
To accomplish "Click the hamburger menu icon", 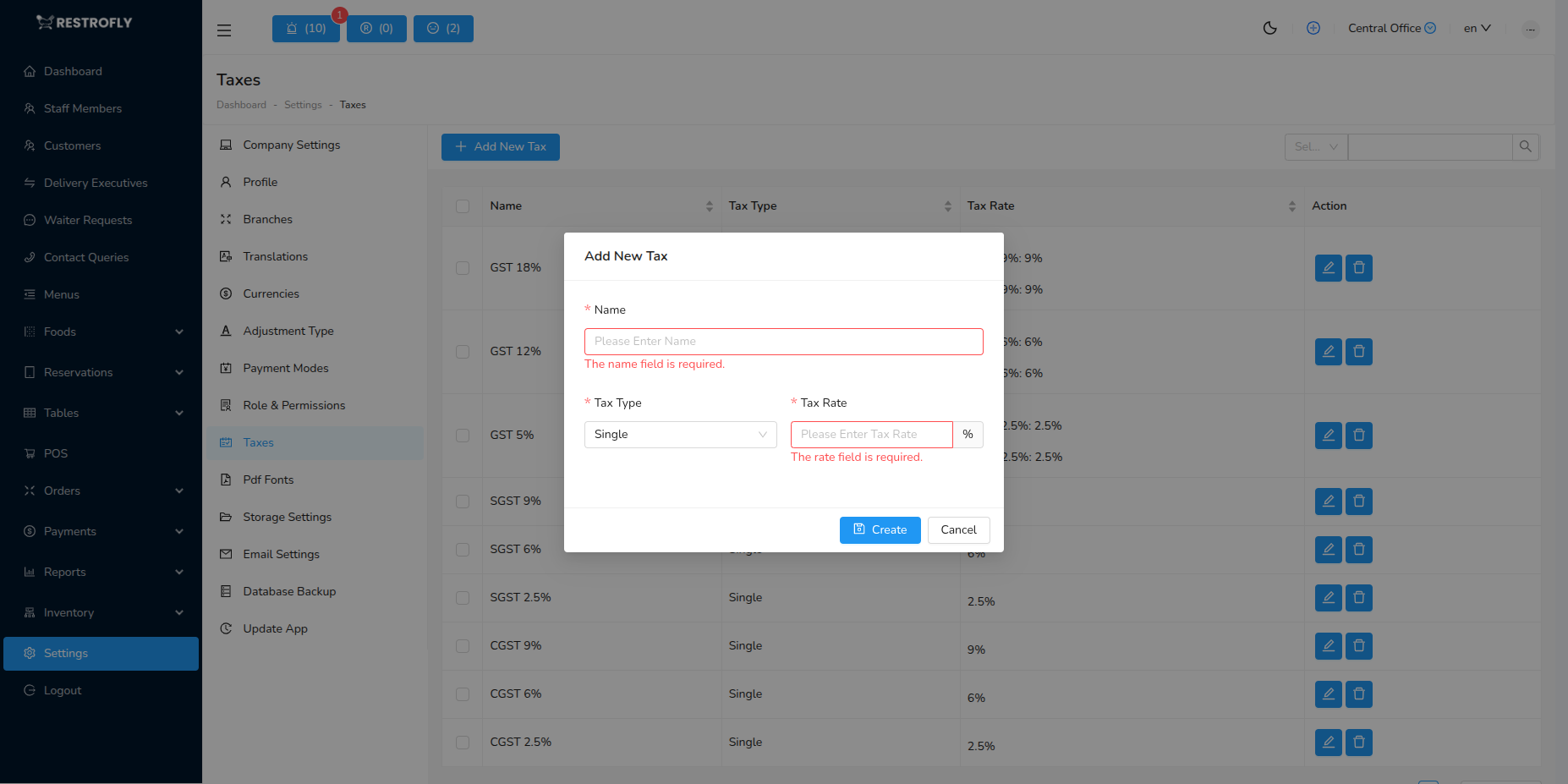I will tap(223, 30).
